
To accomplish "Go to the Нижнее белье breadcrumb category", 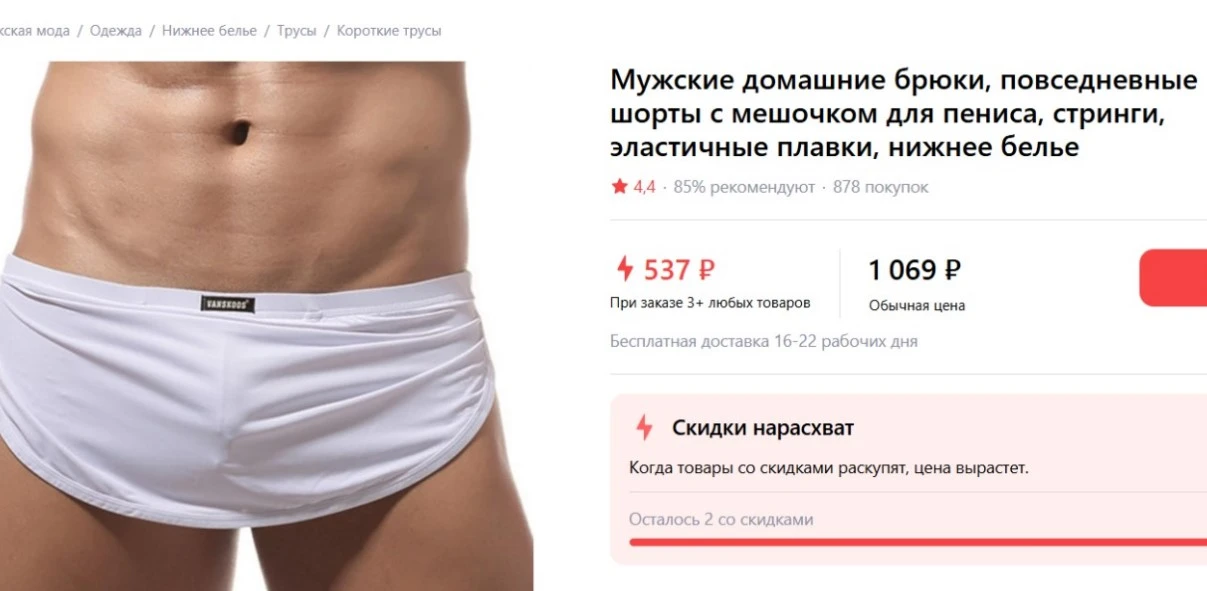I will coord(209,31).
